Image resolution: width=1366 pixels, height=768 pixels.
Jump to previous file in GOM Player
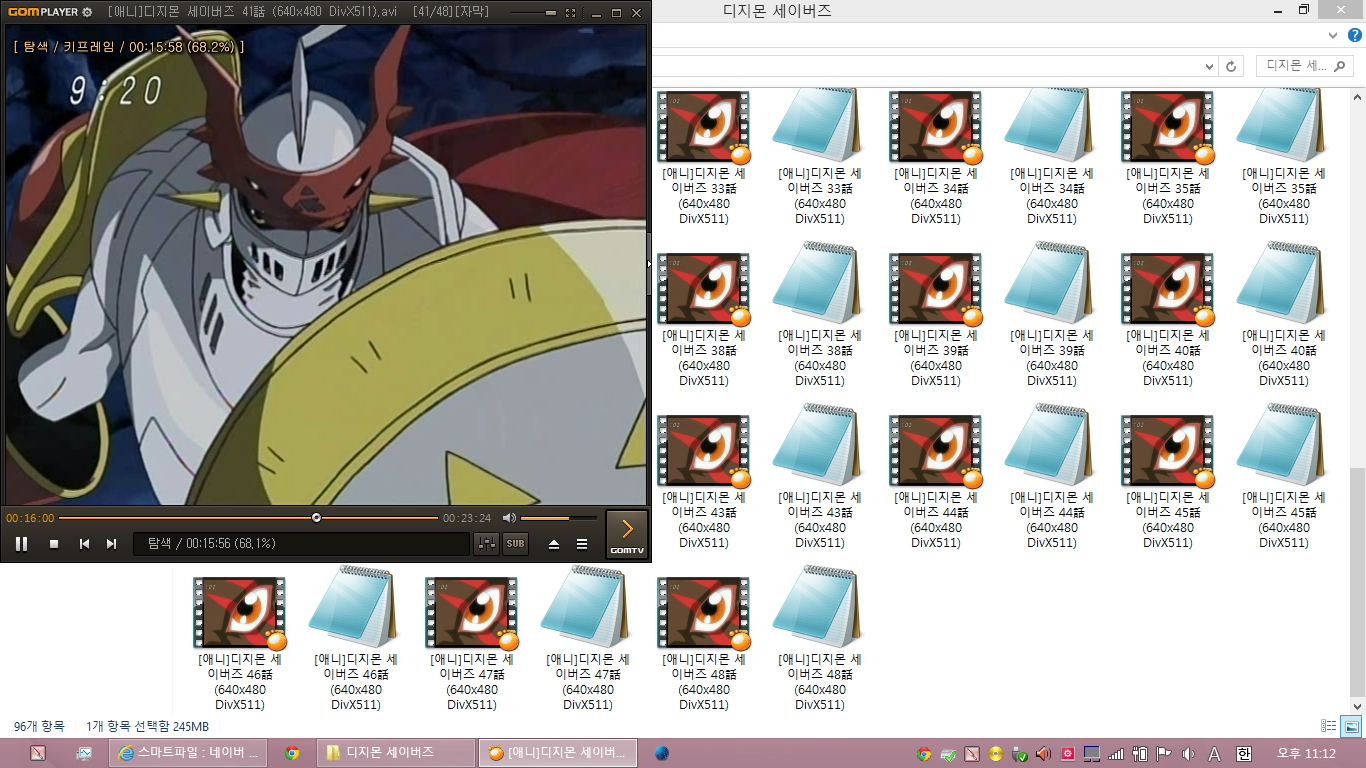(x=85, y=544)
